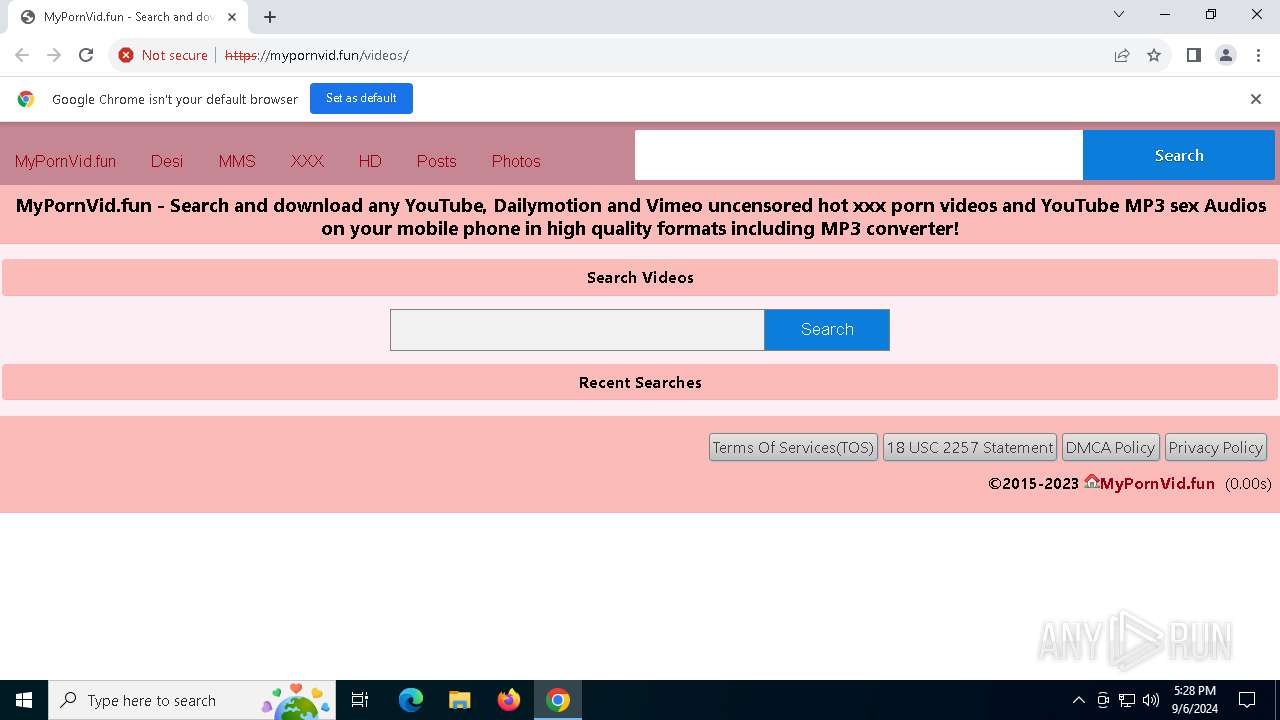Open the Windows Start menu
The image size is (1280, 720).
click(x=24, y=700)
